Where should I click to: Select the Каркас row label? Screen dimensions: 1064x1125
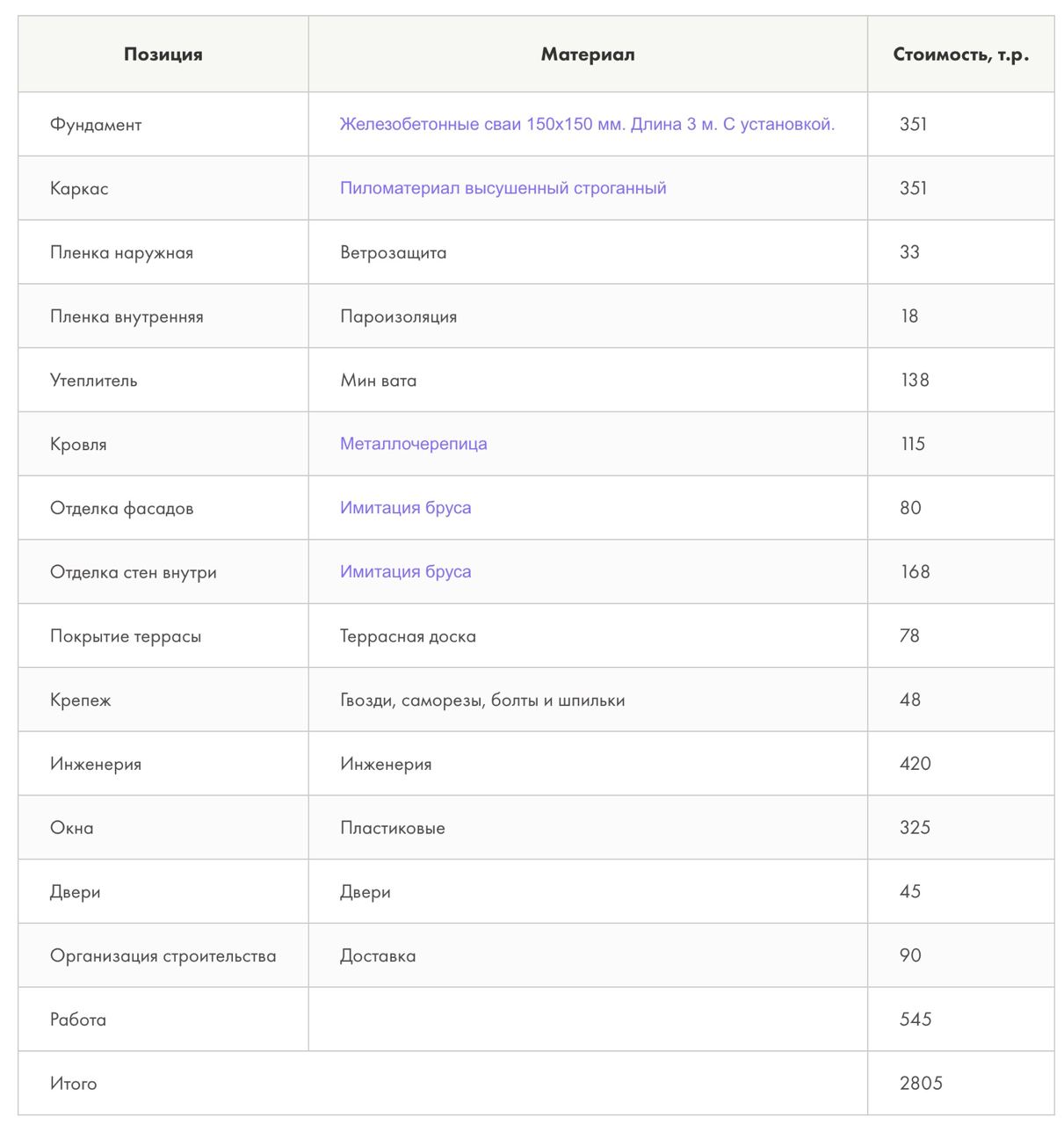point(79,189)
